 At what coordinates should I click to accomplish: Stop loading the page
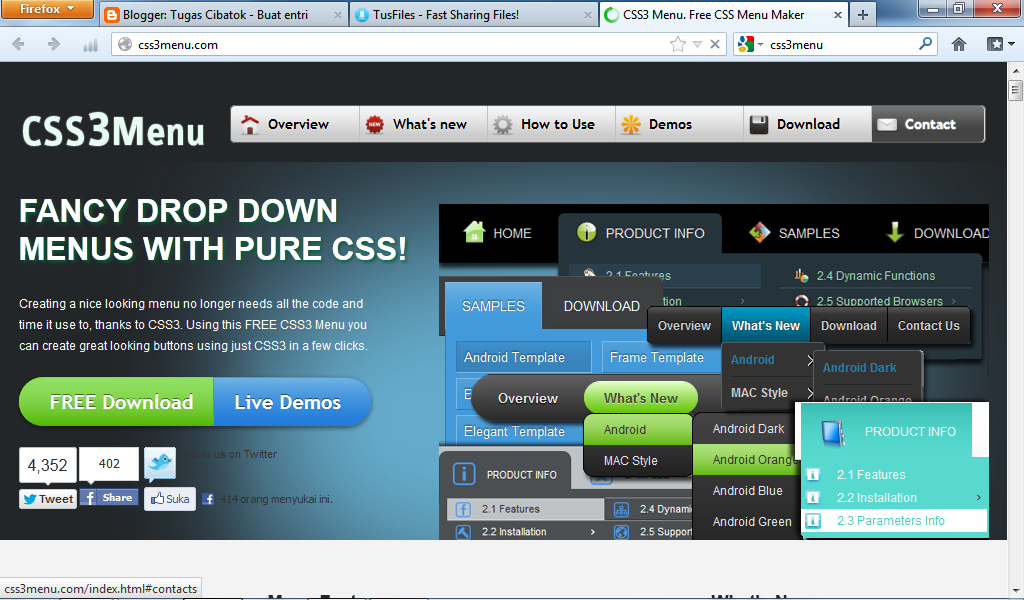(714, 44)
